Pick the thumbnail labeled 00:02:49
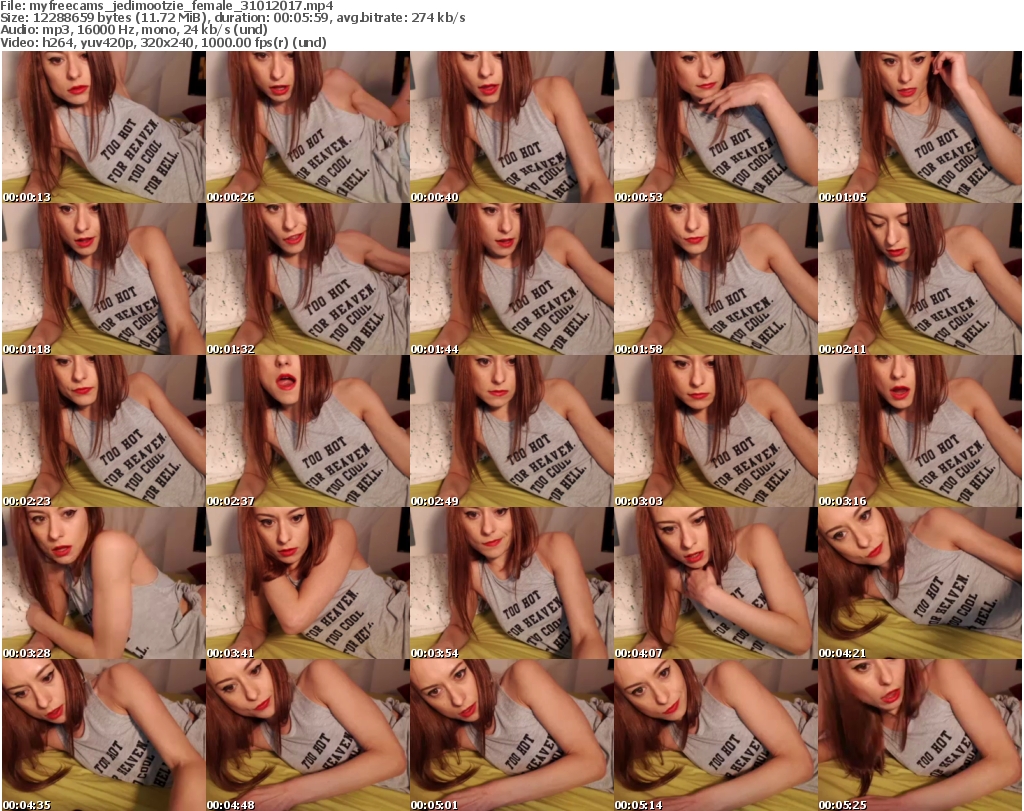The image size is (1024, 811). pyautogui.click(x=511, y=431)
